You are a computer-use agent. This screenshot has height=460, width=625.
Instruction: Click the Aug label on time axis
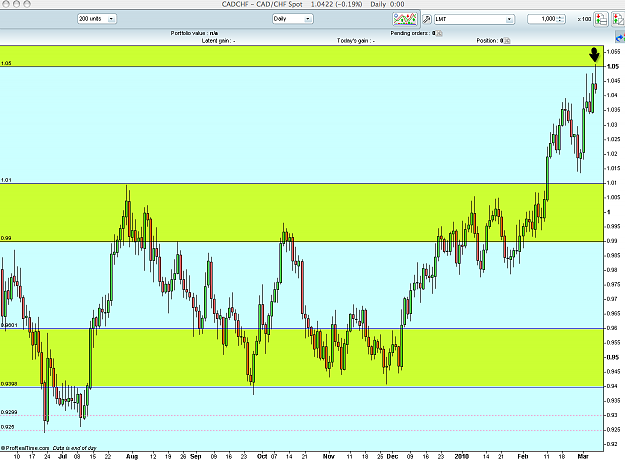click(132, 456)
